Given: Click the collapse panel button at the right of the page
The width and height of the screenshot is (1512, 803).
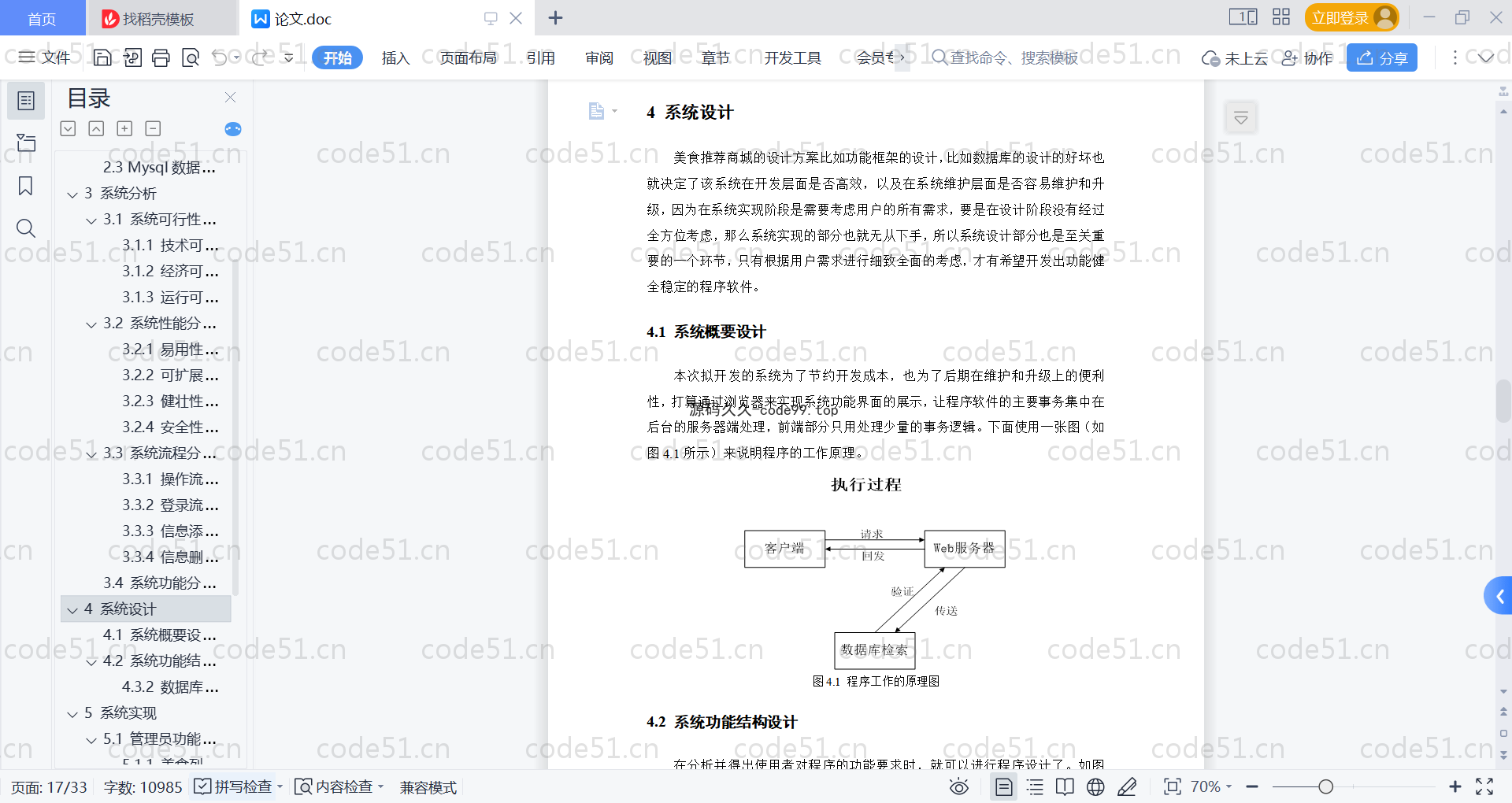Looking at the screenshot, I should click(1241, 118).
